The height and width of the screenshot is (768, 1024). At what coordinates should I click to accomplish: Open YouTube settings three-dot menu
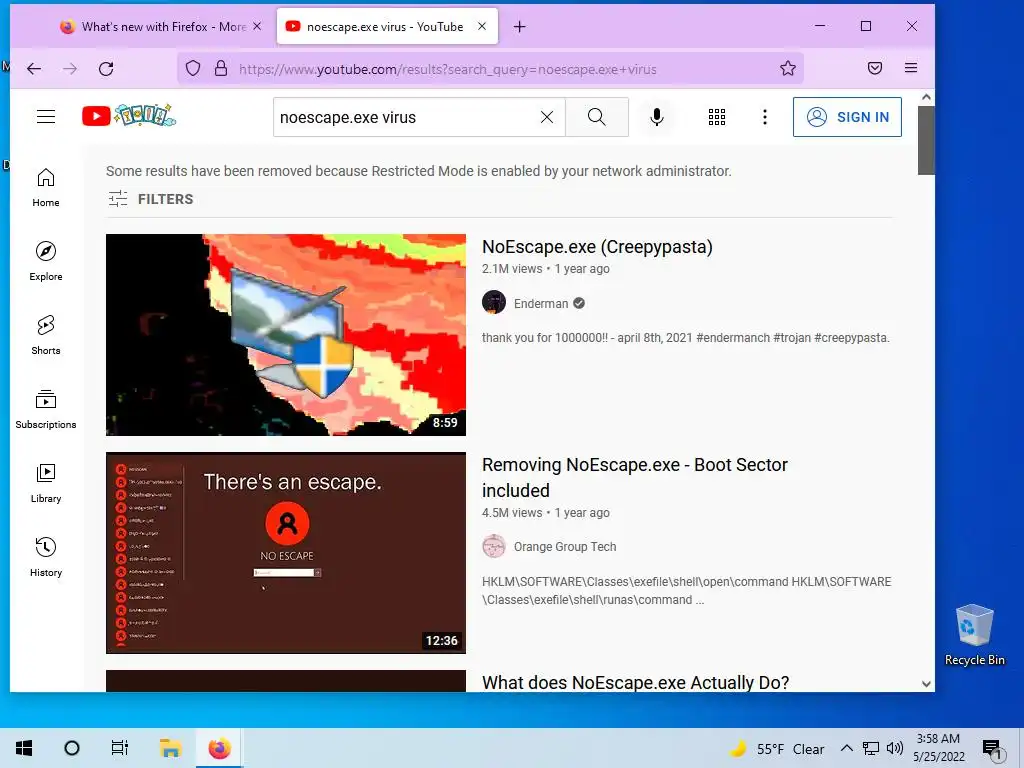coord(765,117)
